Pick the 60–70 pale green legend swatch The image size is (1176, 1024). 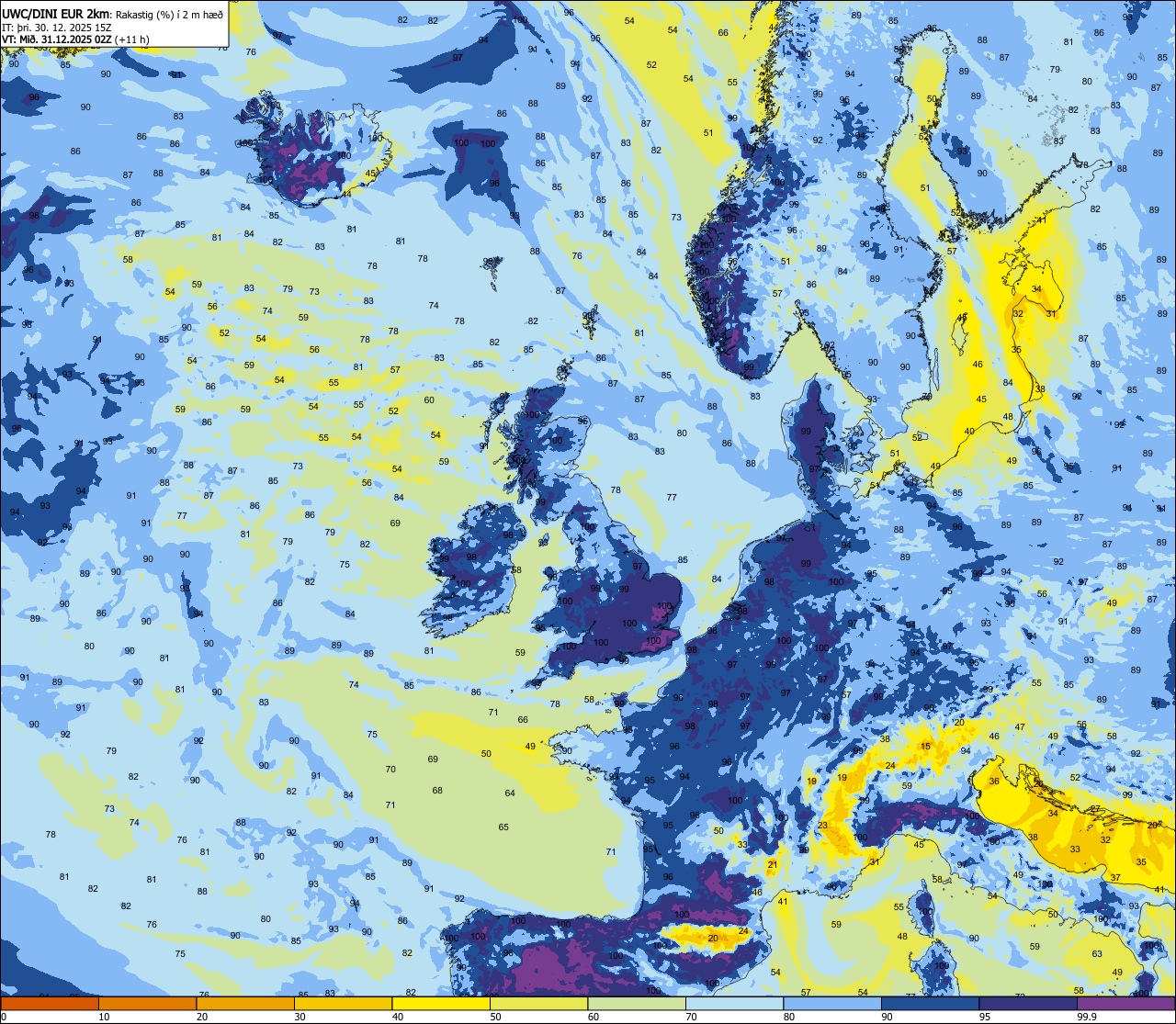click(x=637, y=1003)
